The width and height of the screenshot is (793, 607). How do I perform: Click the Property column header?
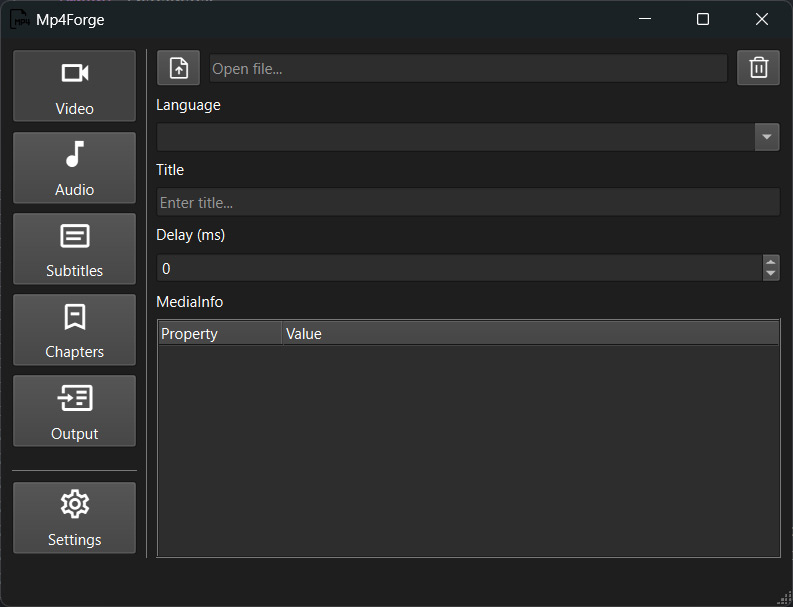coord(220,333)
